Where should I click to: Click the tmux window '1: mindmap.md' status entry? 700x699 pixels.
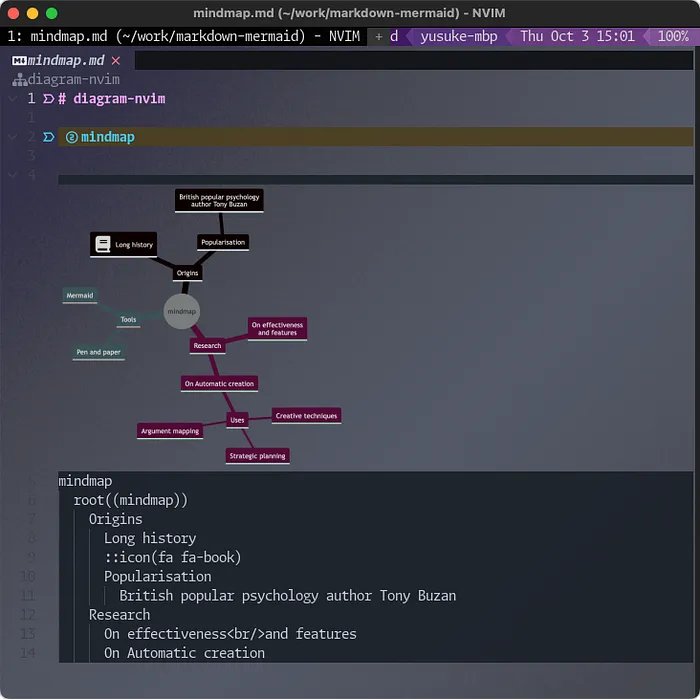tap(183, 36)
